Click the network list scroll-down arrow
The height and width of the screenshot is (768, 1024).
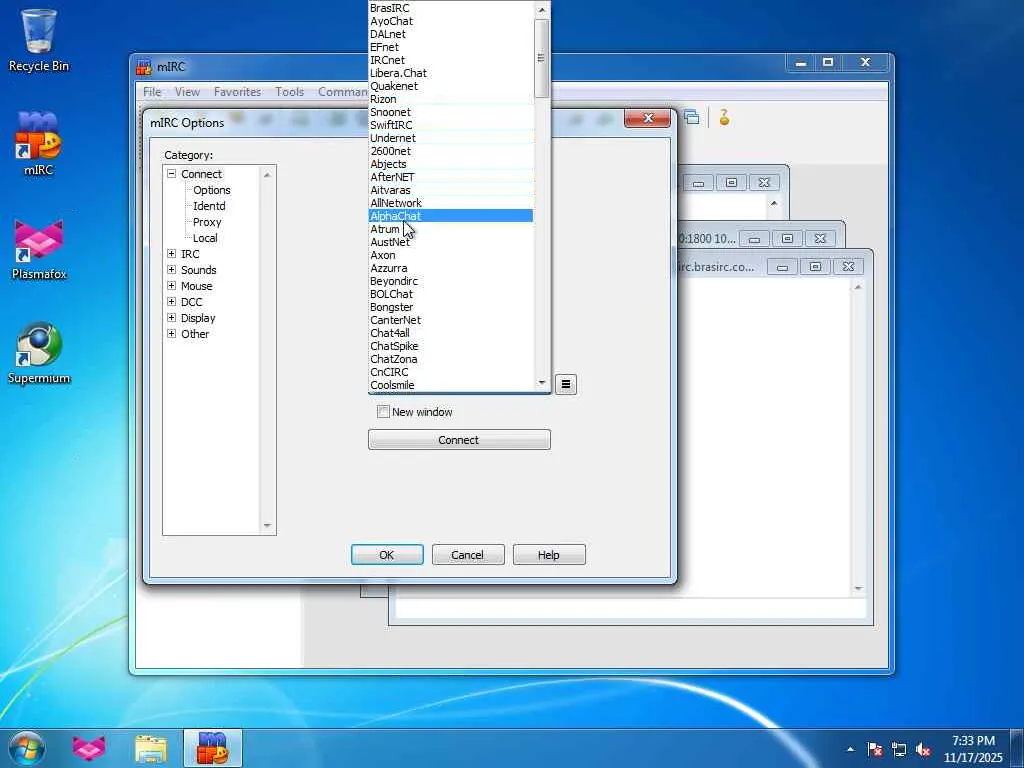[x=541, y=383]
